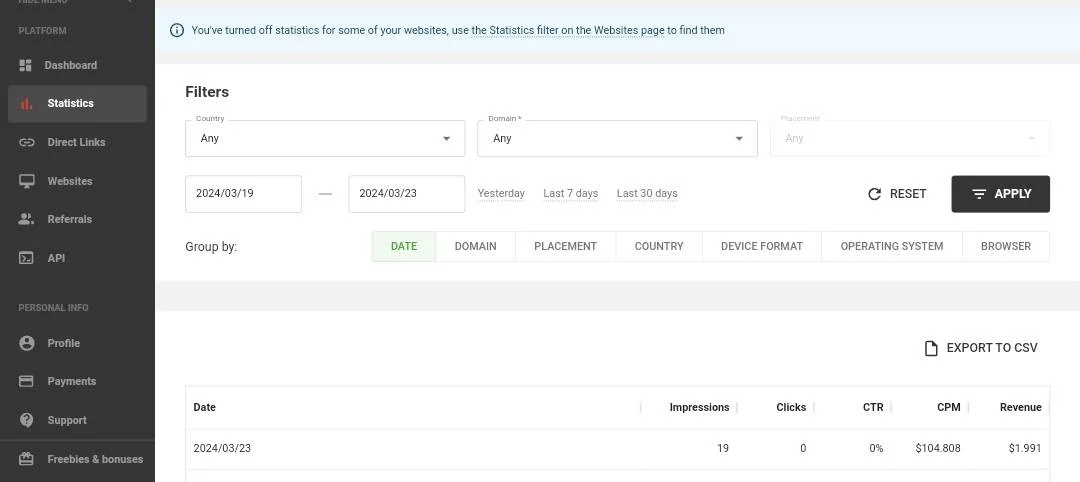Group statistics by Country
This screenshot has width=1080, height=482.
[x=659, y=247]
